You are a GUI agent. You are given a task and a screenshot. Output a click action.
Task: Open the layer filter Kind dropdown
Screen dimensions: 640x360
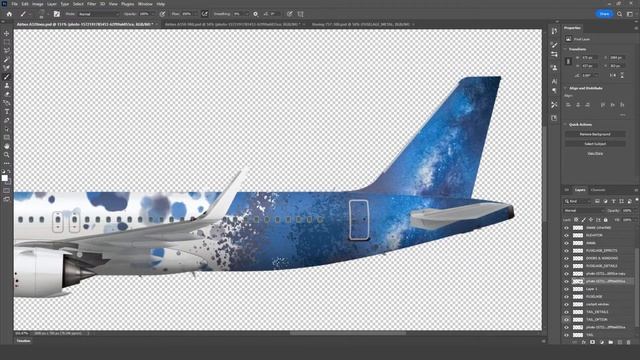point(578,201)
